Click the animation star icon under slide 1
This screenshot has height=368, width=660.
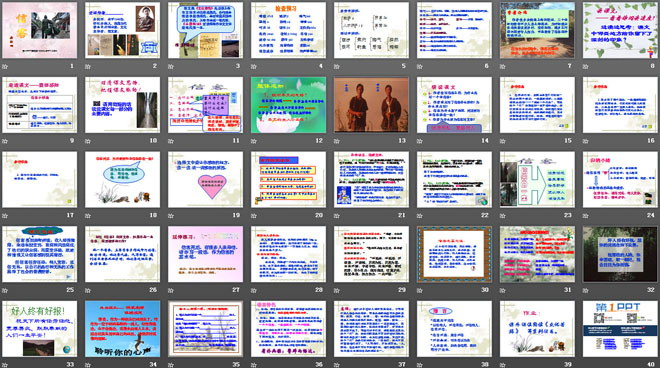[5, 67]
